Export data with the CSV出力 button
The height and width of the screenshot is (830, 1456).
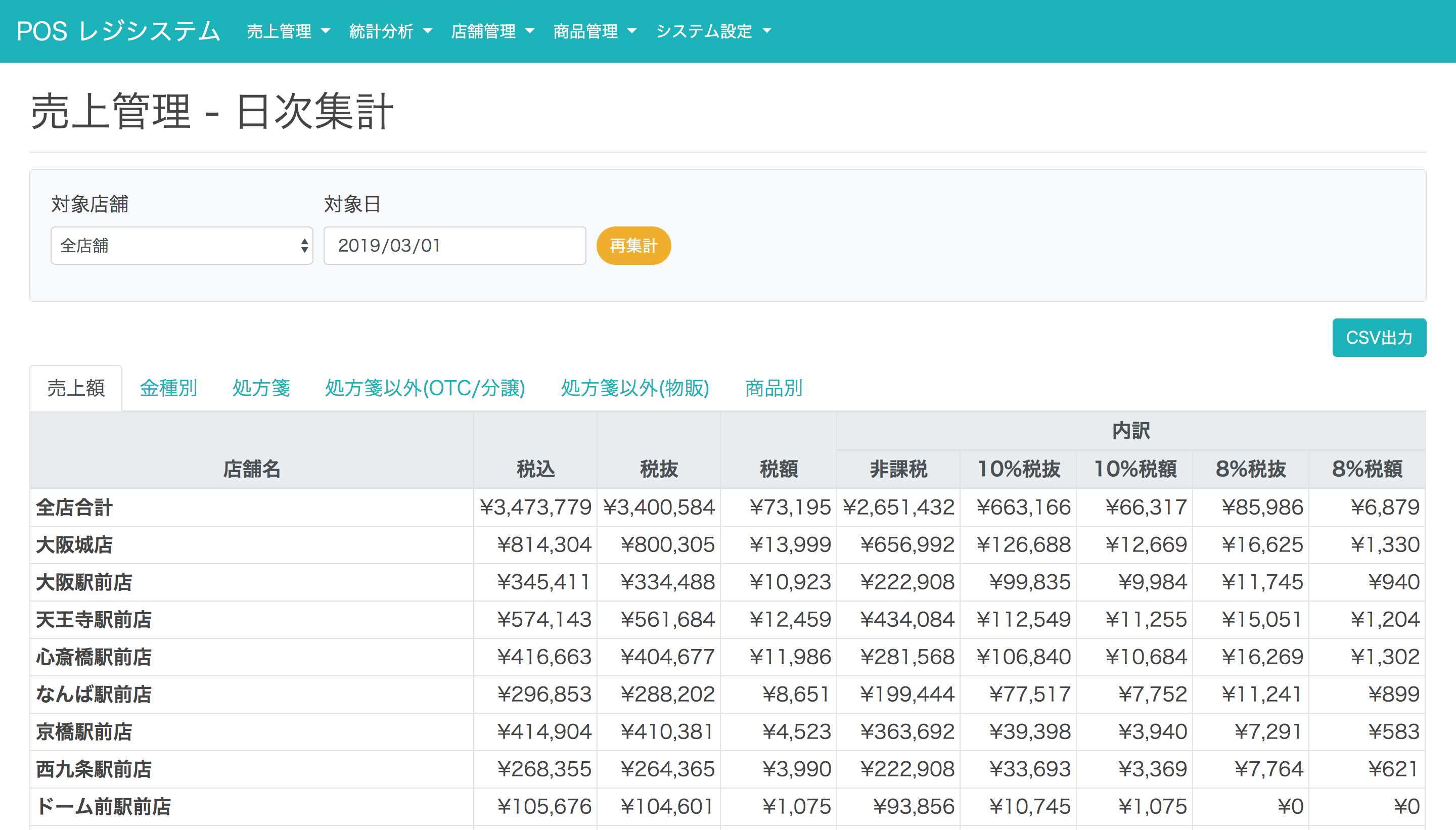[x=1379, y=338]
